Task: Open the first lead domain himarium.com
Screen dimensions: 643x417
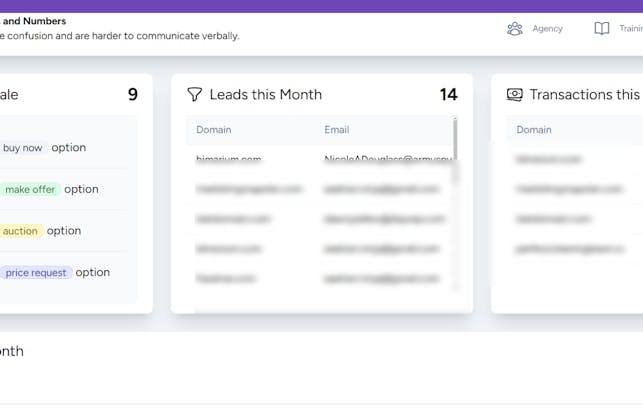Action: pyautogui.click(x=229, y=160)
